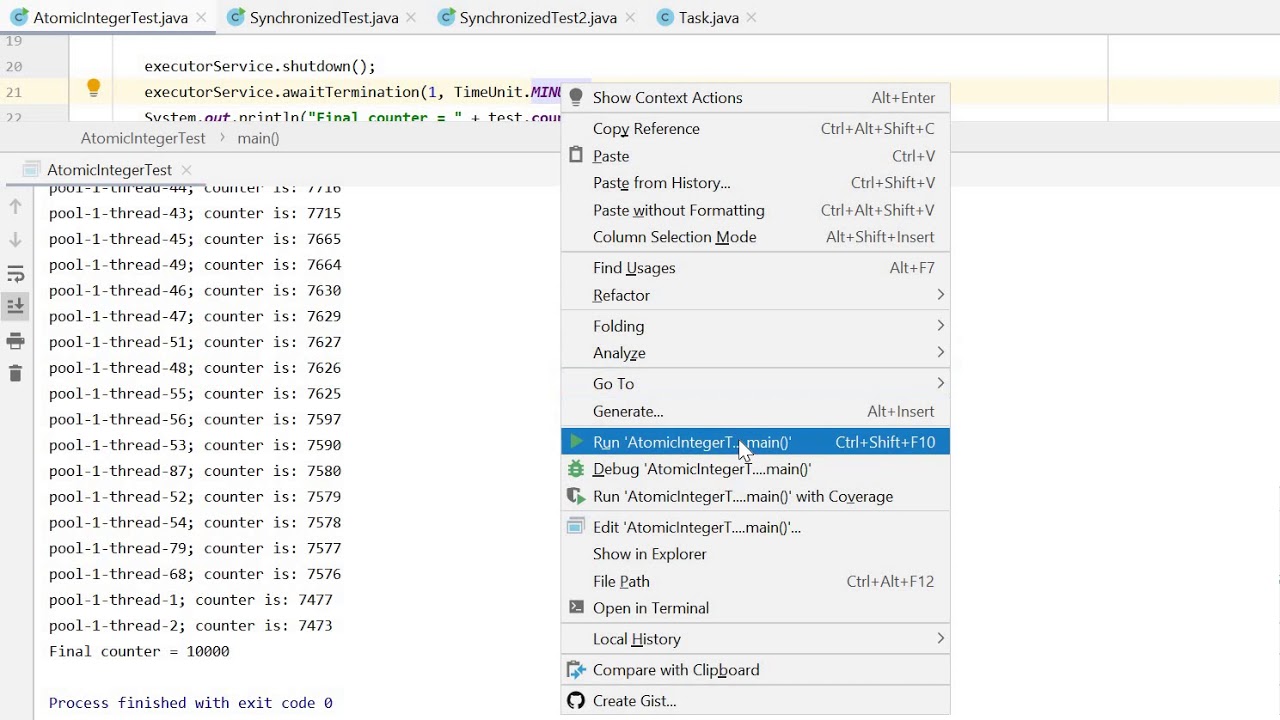Screen dimensions: 1280x720
Task: Select Find Usages from the context menu
Action: 634,268
